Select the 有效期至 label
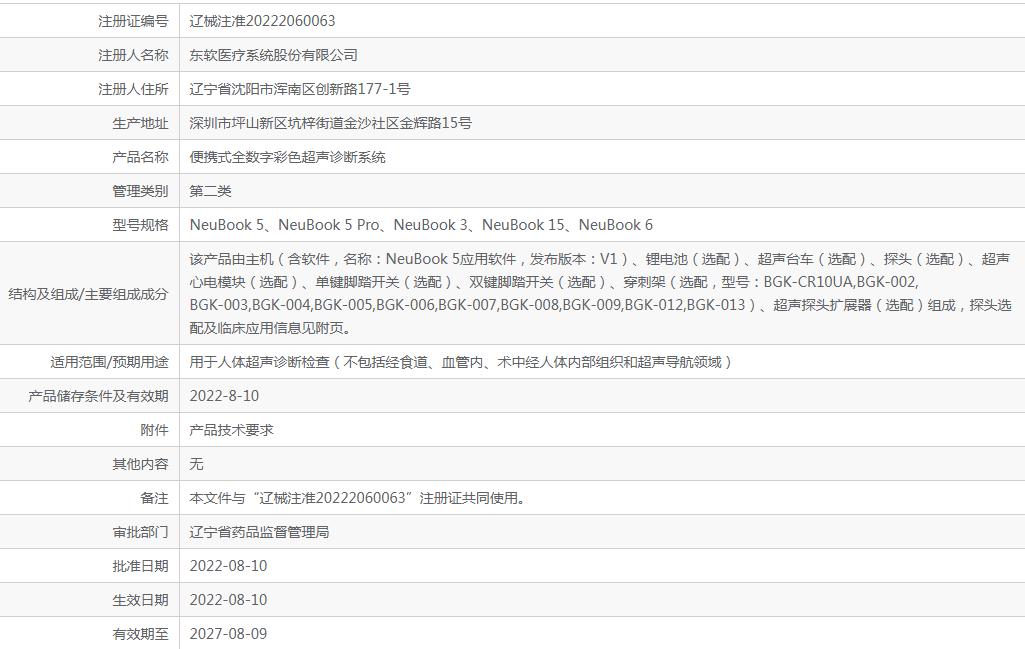The height and width of the screenshot is (649, 1025). click(141, 634)
